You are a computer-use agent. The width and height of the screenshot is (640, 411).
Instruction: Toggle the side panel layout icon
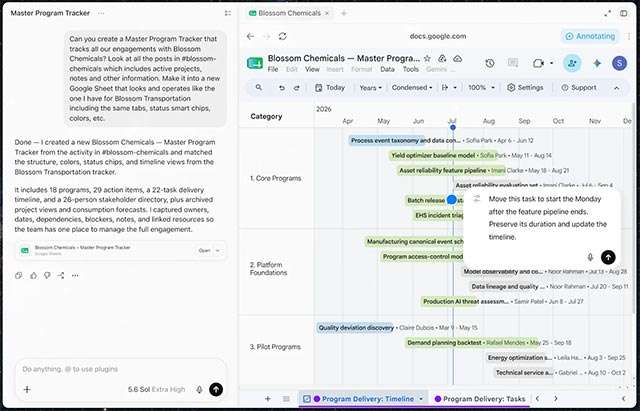tap(624, 13)
